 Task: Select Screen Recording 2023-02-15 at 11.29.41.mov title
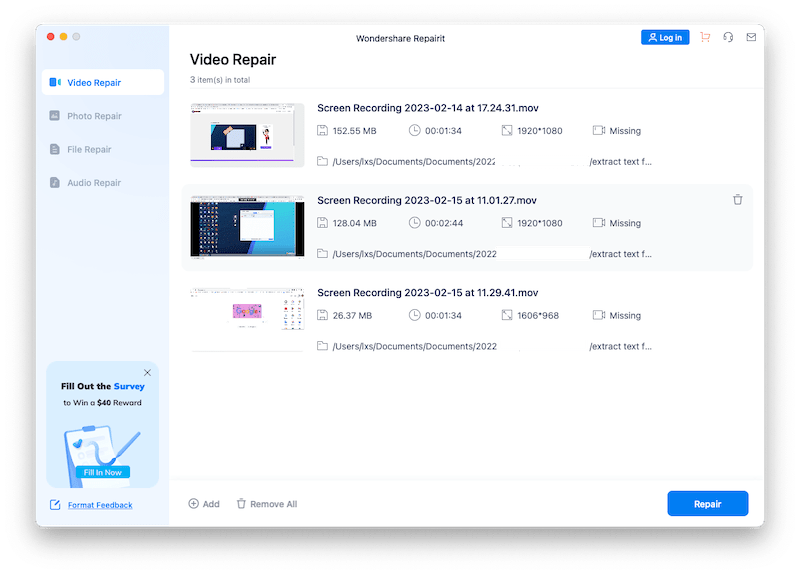coord(428,293)
